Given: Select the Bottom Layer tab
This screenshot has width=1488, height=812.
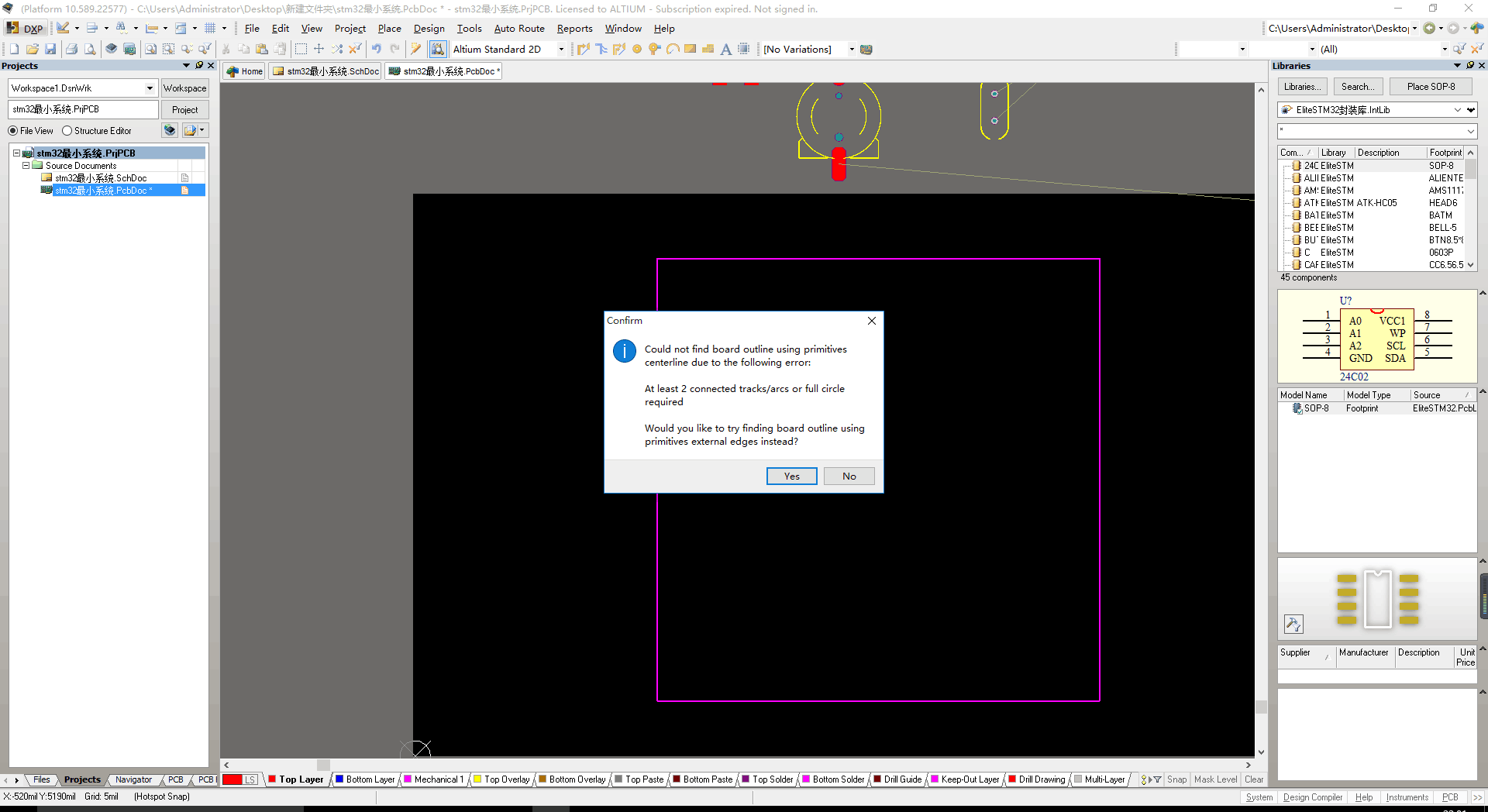Looking at the screenshot, I should coord(365,779).
